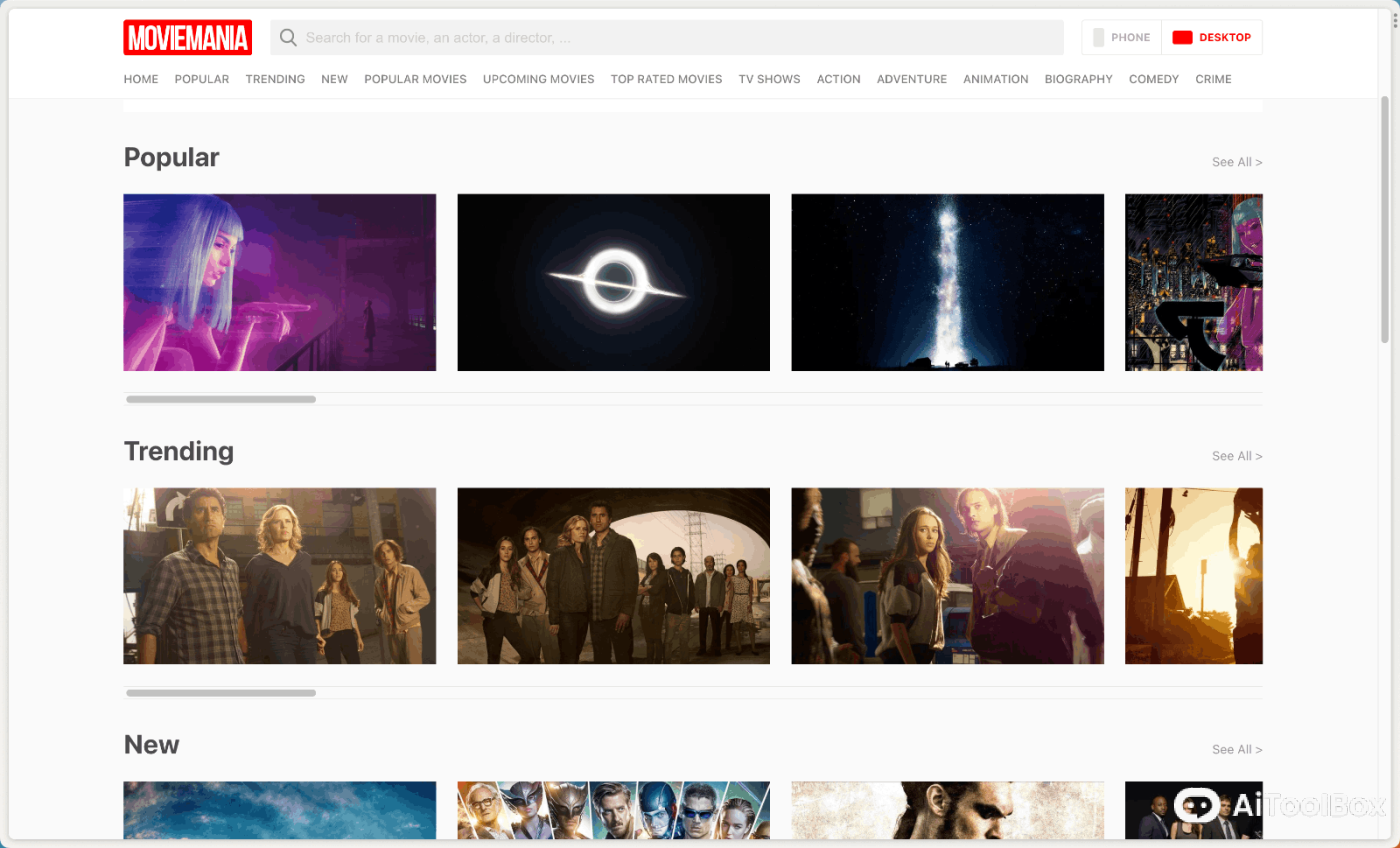Click Trending row horizontal scrollbar
This screenshot has height=848, width=1400.
pyautogui.click(x=221, y=693)
